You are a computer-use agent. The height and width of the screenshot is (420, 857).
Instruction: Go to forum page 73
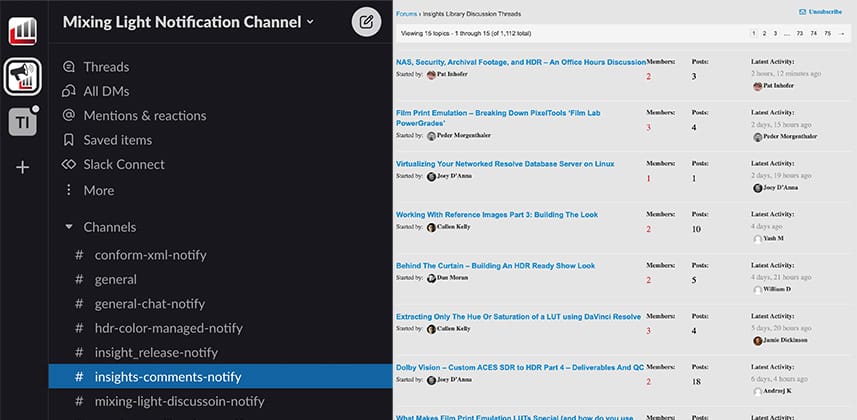(x=800, y=33)
